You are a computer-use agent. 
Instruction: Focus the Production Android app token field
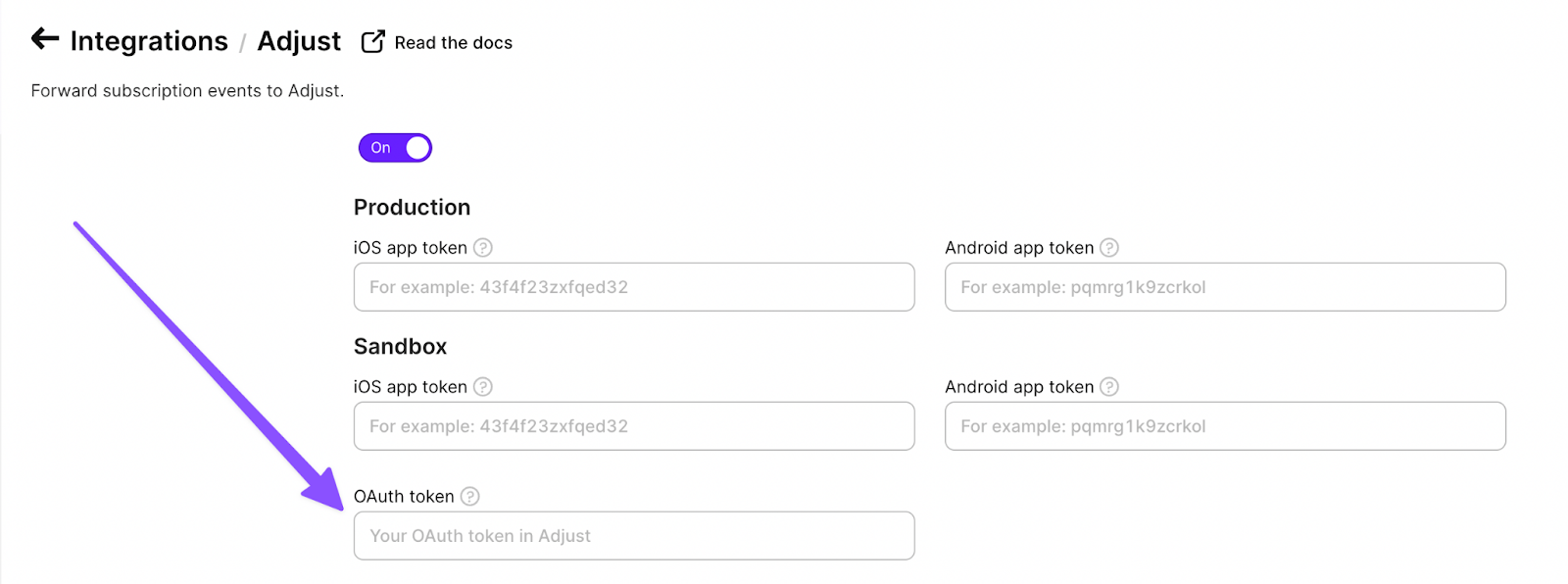[x=1225, y=287]
